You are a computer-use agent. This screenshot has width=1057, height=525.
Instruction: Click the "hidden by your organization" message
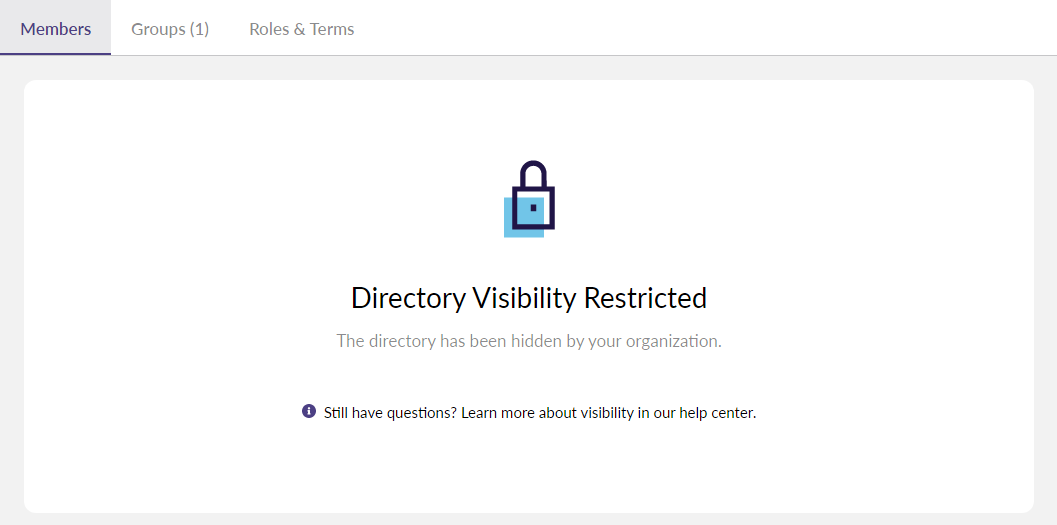pos(528,341)
